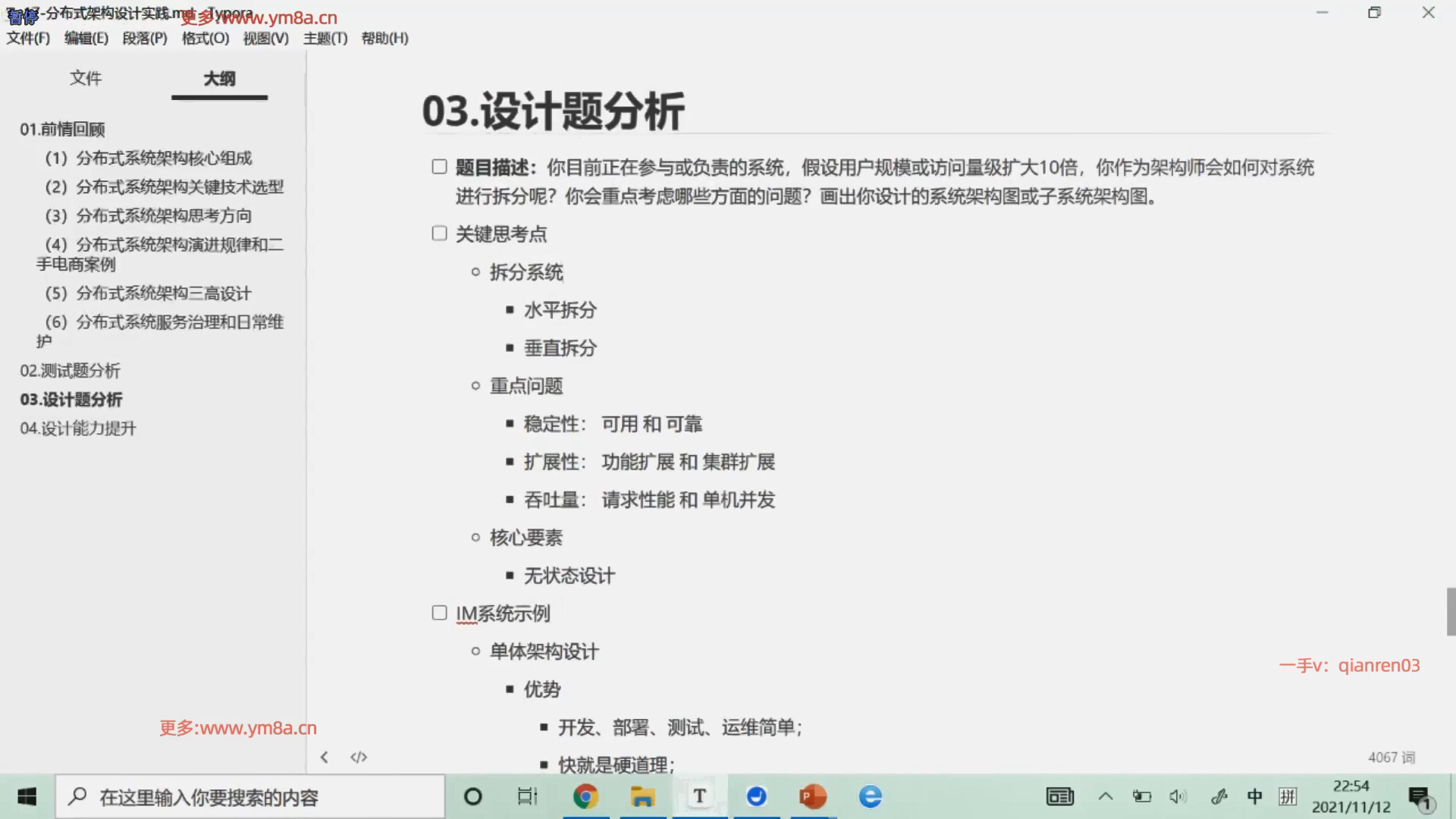Click the Typora taskbar icon

pos(699,796)
